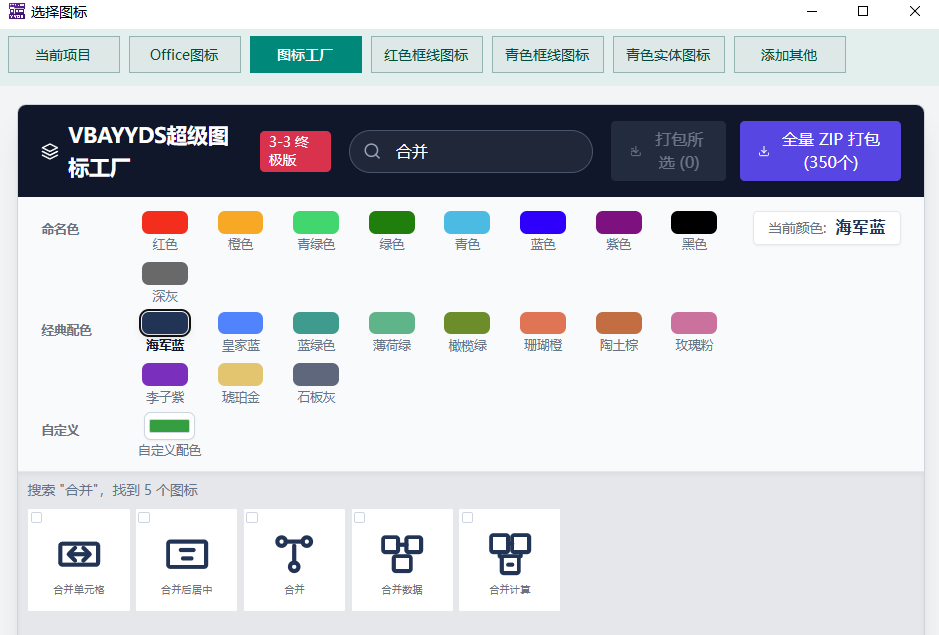Viewport: 939px width, 635px height.
Task: Click the app icon in title bar
Action: [17, 11]
